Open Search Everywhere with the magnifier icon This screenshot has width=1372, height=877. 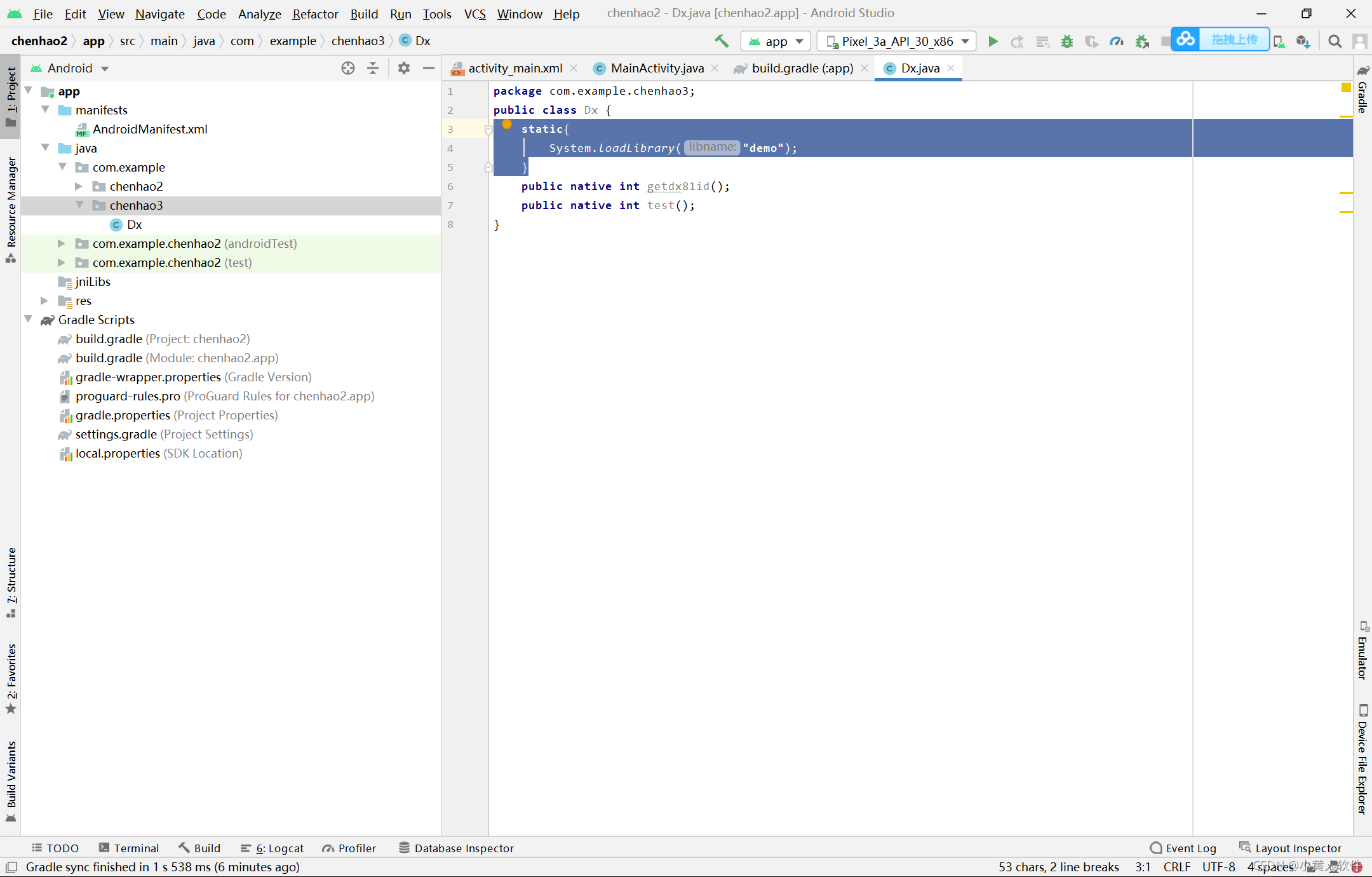click(x=1334, y=41)
